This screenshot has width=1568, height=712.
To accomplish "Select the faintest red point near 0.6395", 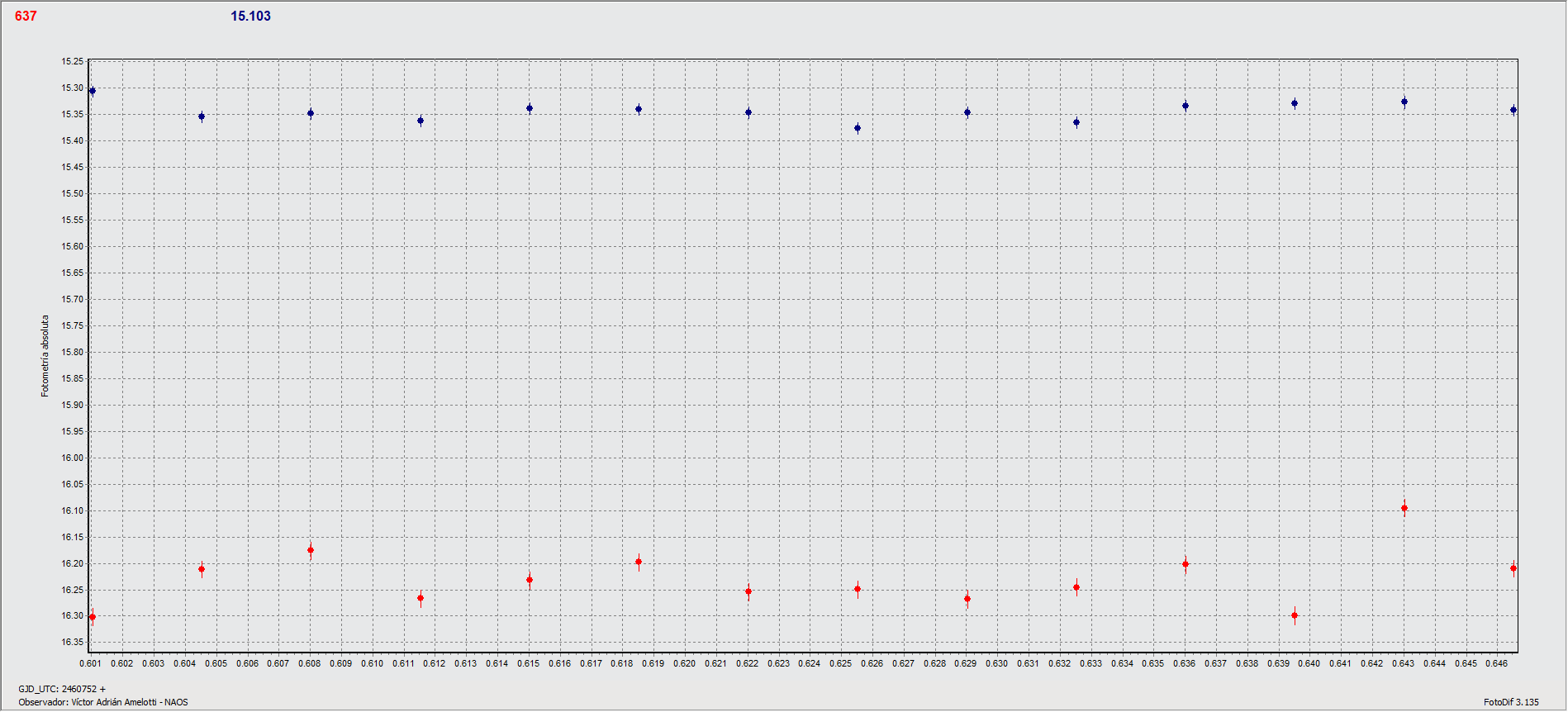I will [x=1295, y=615].
